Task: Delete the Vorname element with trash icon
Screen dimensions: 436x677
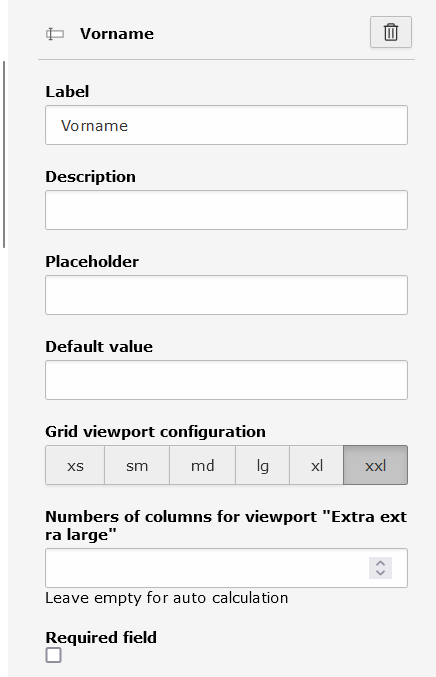Action: [x=391, y=32]
